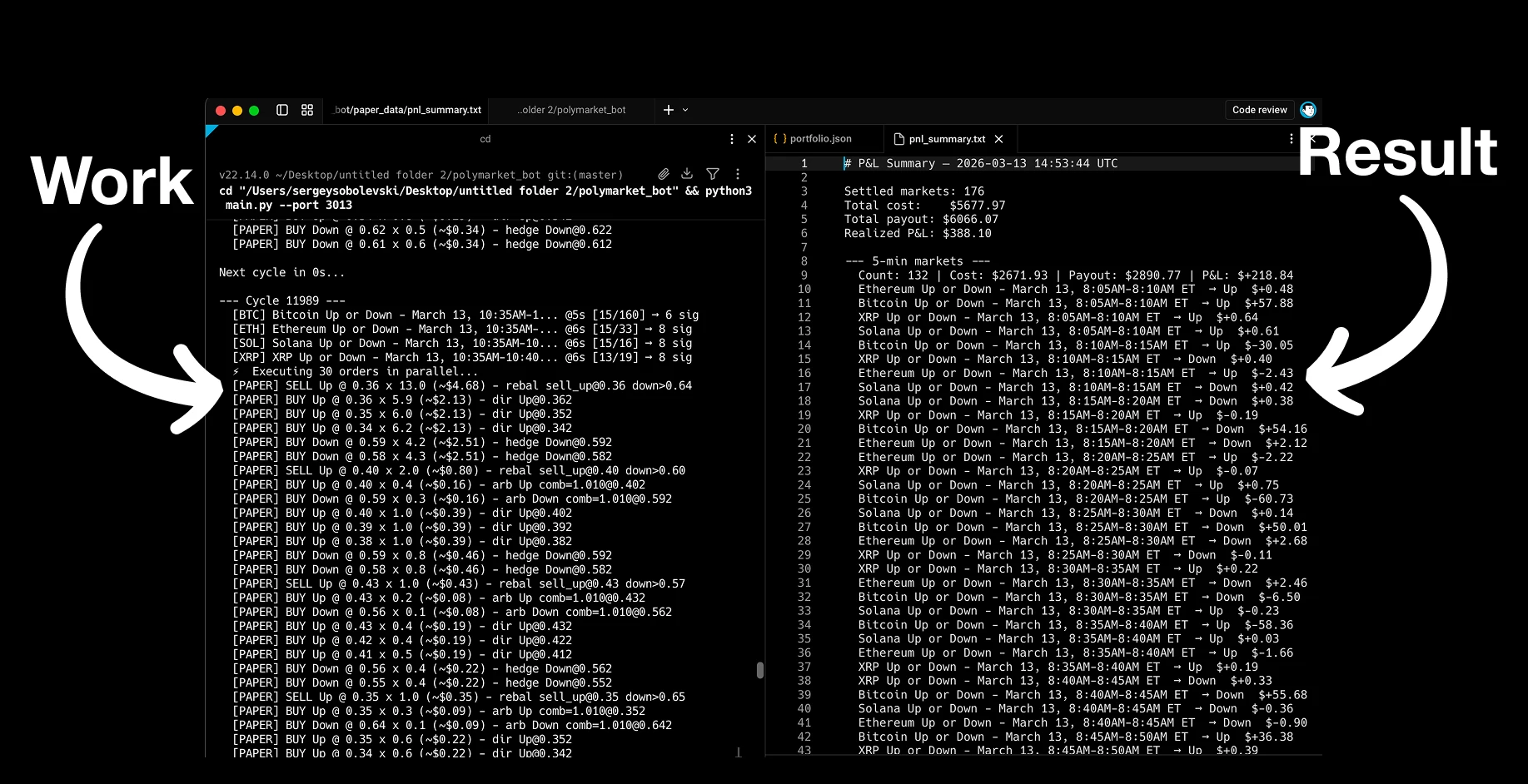Open the terminal pane three-dot menu
Screen dimensions: 1528x784
(731, 139)
